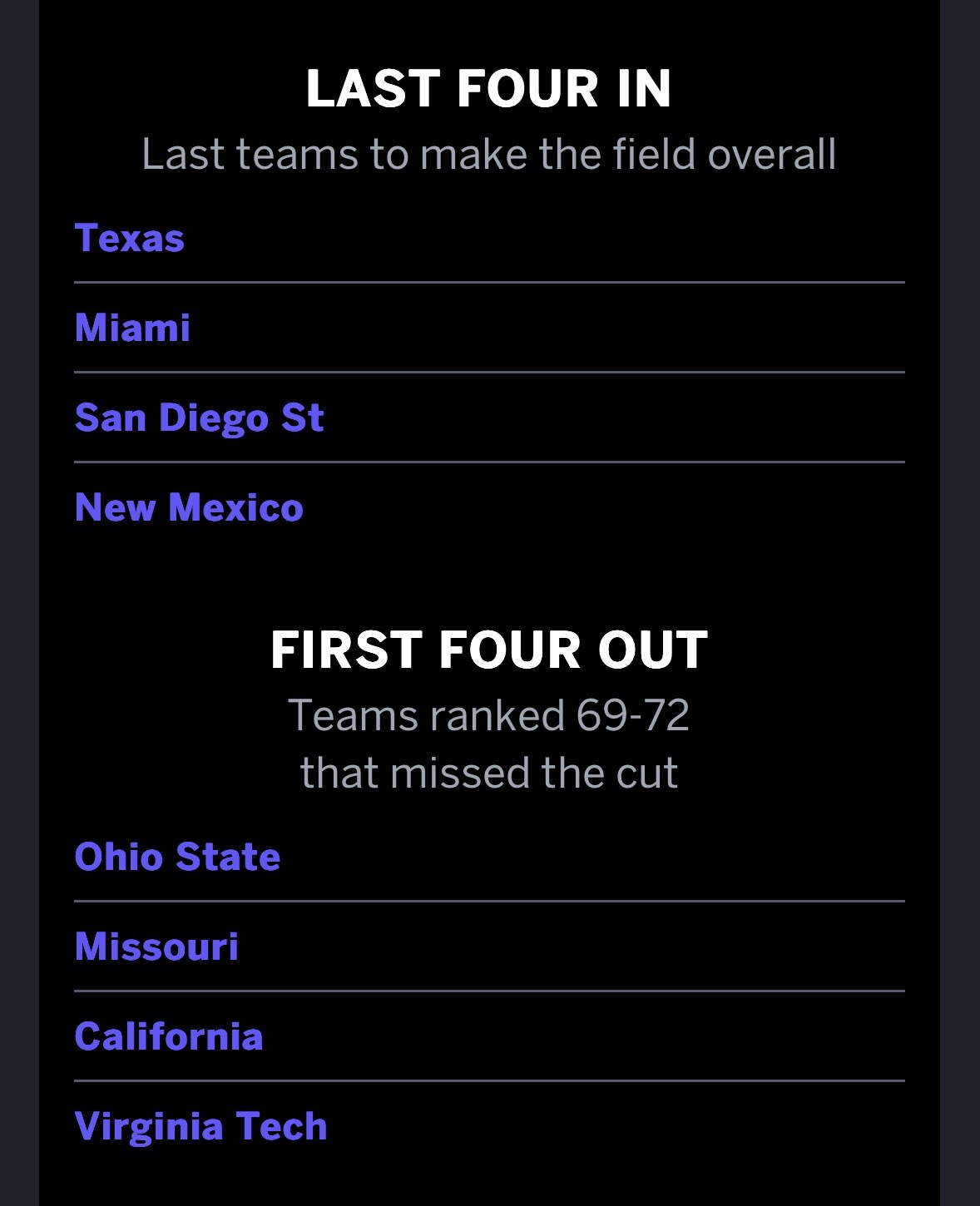Click the 'Last teams to make the field overall' subtitle

[x=489, y=155]
